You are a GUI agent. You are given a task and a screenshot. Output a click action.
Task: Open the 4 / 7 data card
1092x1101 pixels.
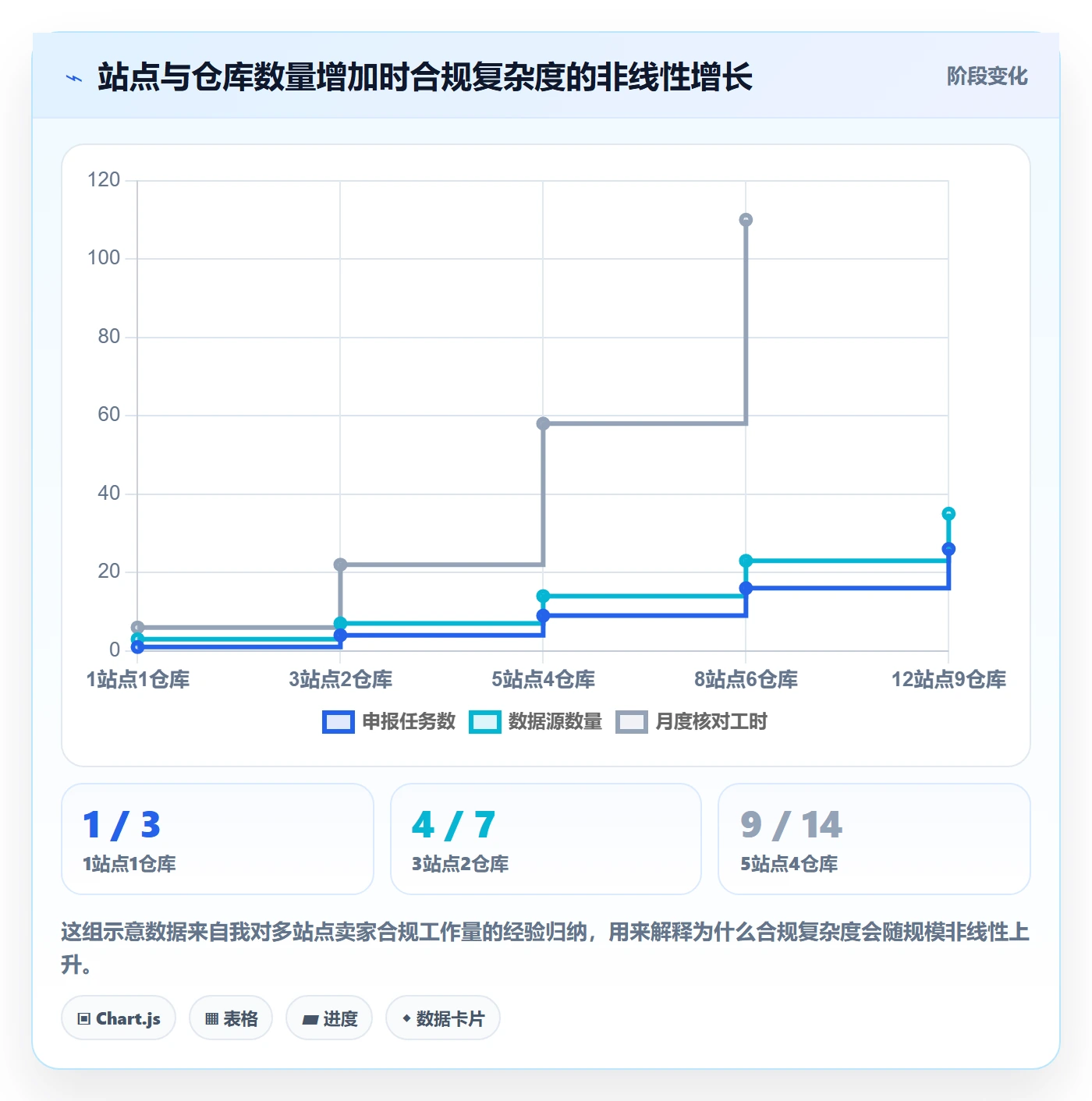(546, 839)
